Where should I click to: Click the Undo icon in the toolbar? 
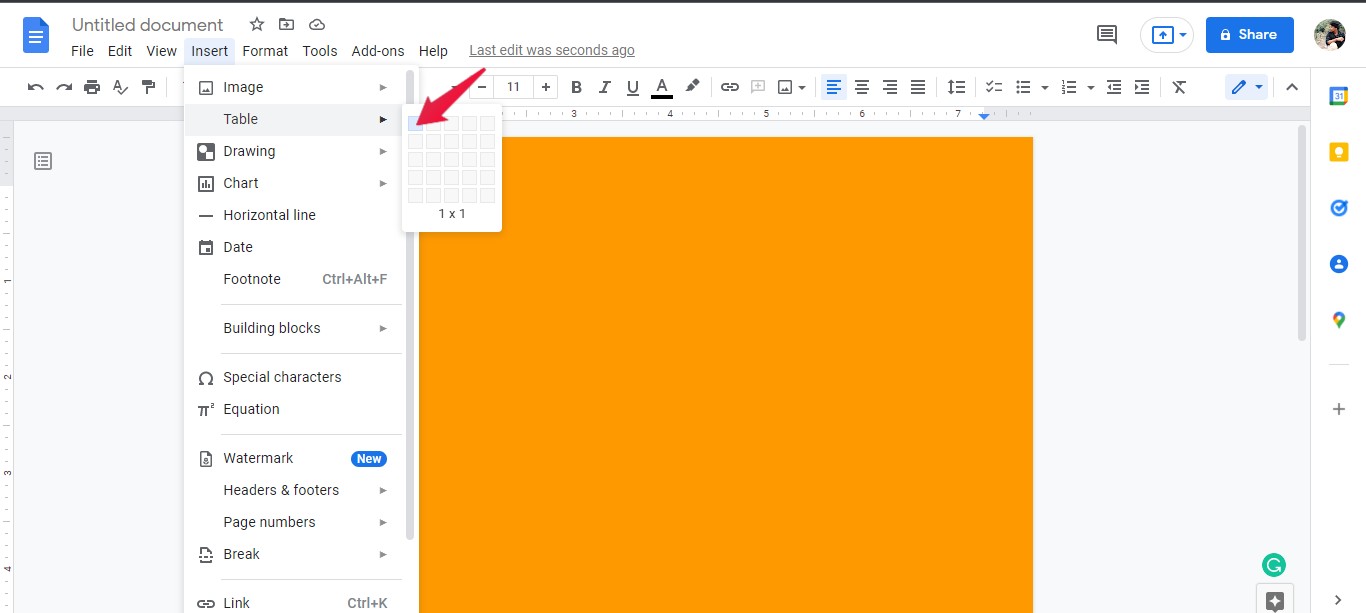pyautogui.click(x=35, y=87)
